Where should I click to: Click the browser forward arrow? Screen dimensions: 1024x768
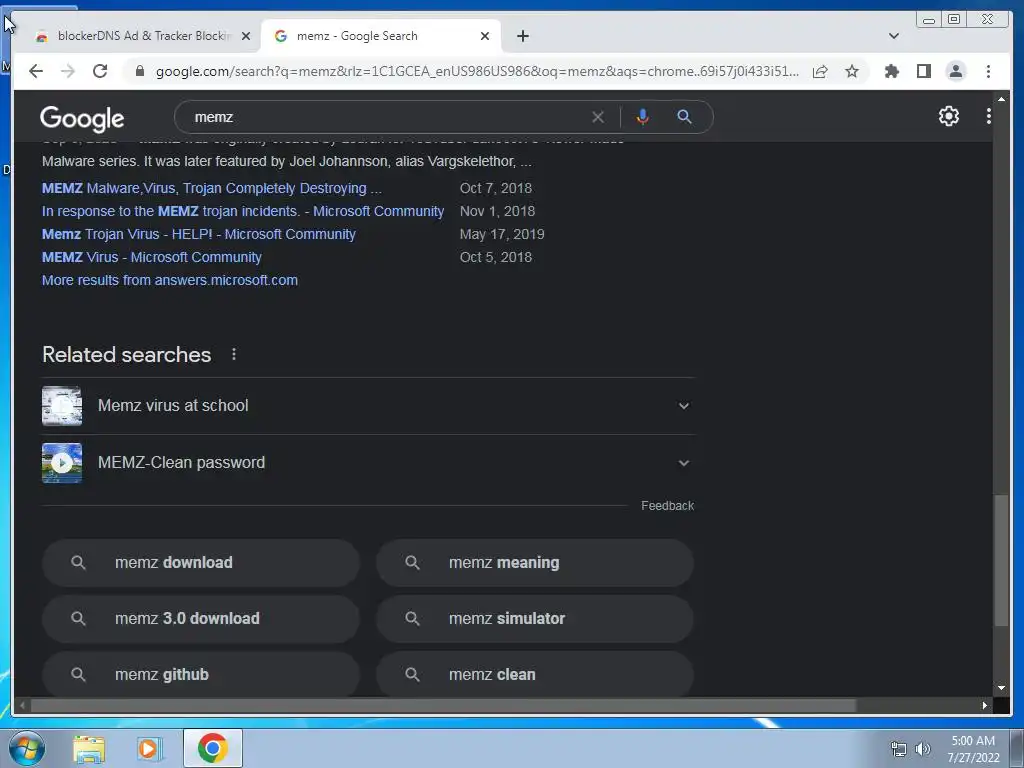tap(68, 71)
